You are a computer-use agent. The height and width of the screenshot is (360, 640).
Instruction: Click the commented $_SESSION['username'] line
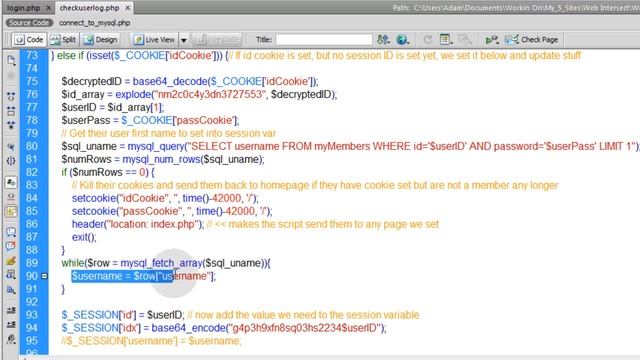click(151, 341)
